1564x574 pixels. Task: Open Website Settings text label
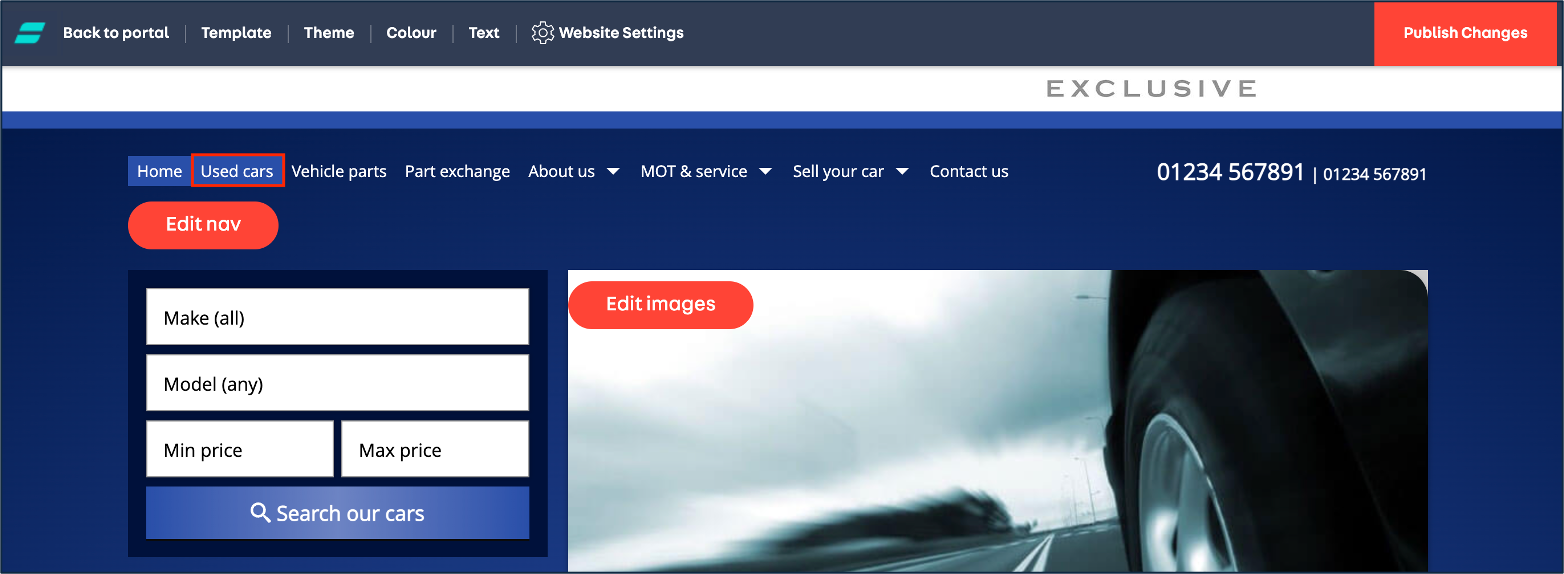[621, 33]
